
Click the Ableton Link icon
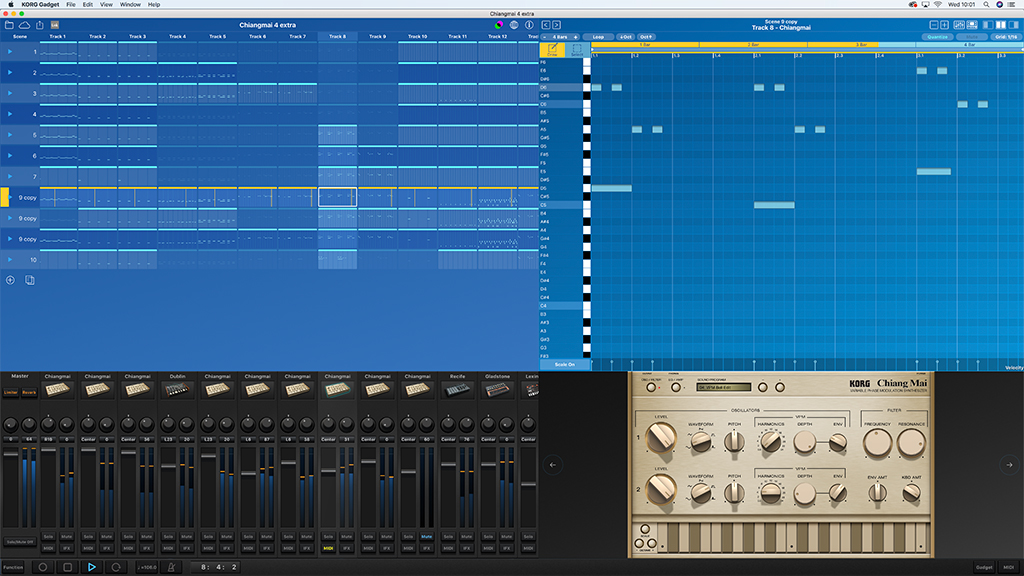click(x=55, y=25)
